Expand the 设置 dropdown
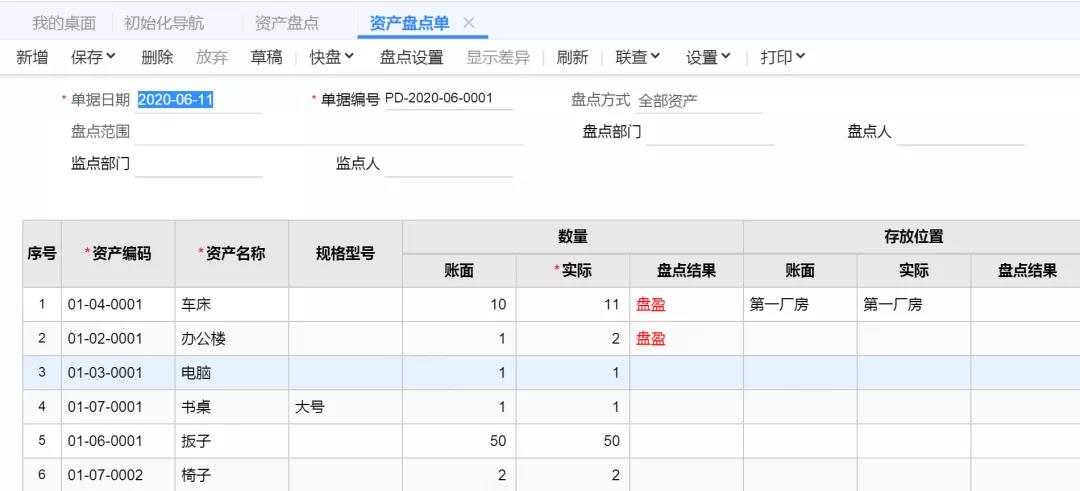This screenshot has height=491, width=1080. [708, 58]
